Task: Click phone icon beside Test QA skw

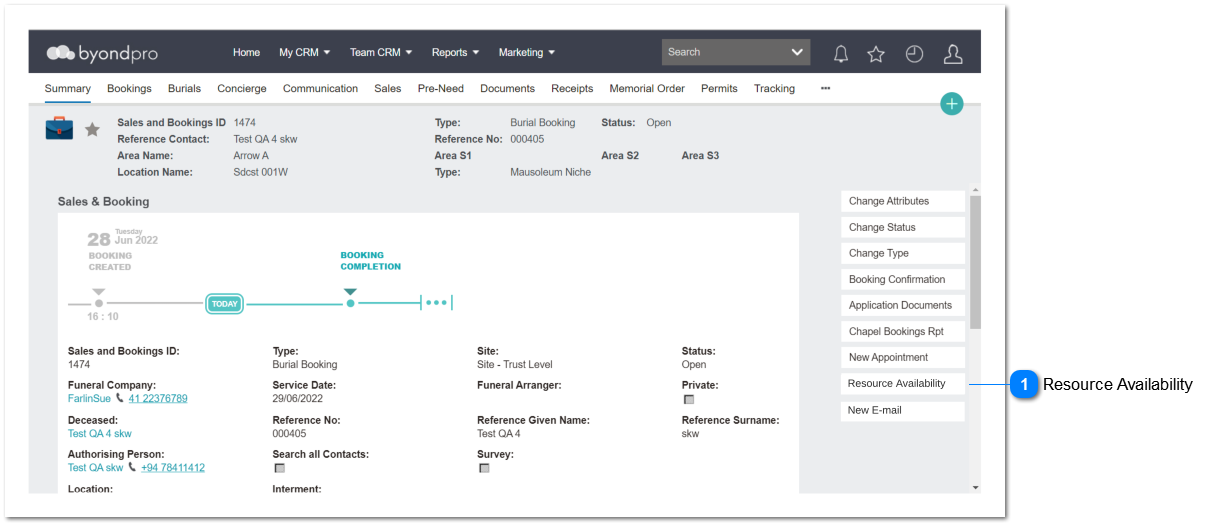Action: pos(133,467)
